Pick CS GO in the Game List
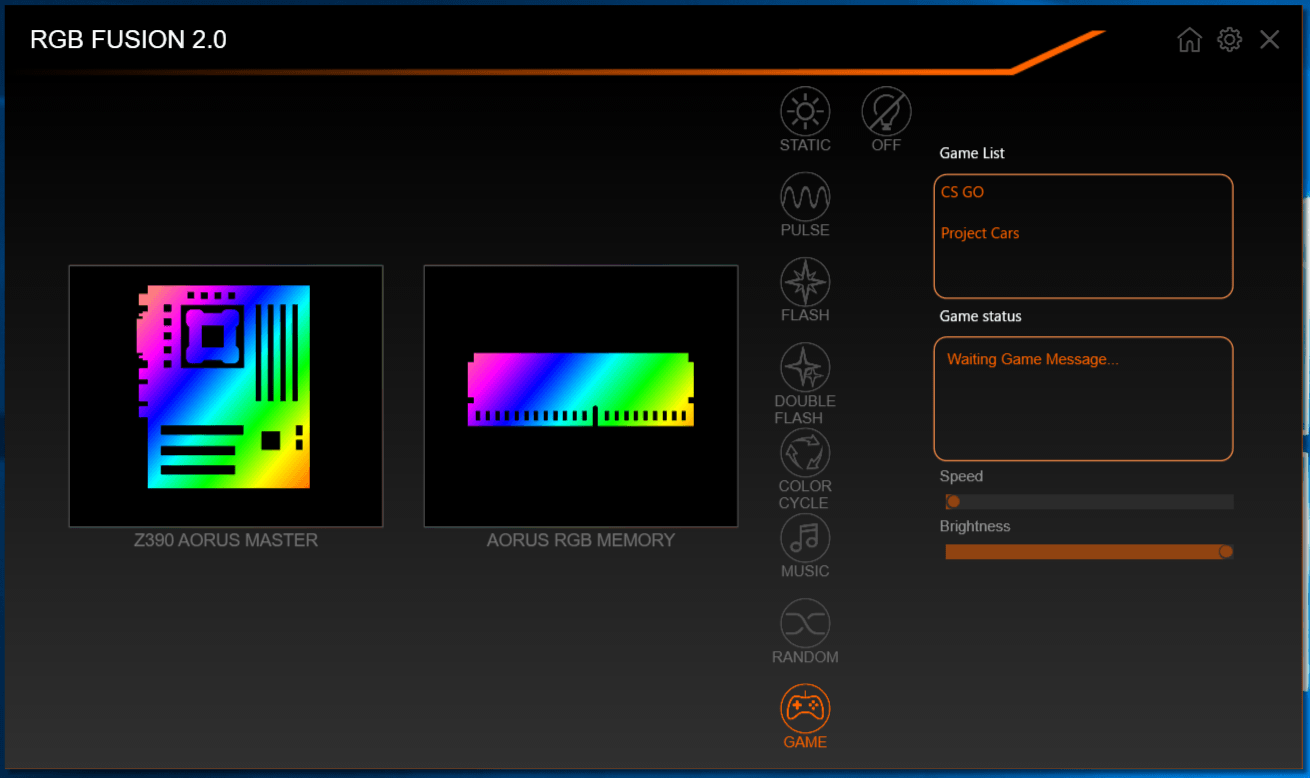 tap(962, 192)
